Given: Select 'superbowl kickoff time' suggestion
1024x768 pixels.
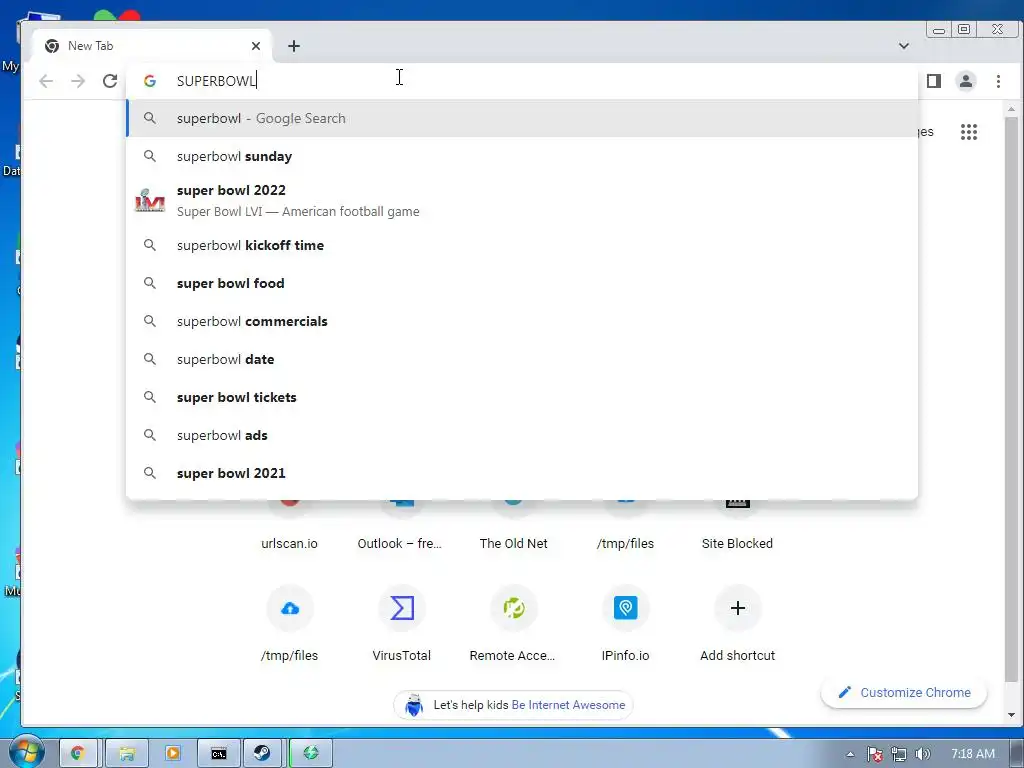Looking at the screenshot, I should point(522,246).
